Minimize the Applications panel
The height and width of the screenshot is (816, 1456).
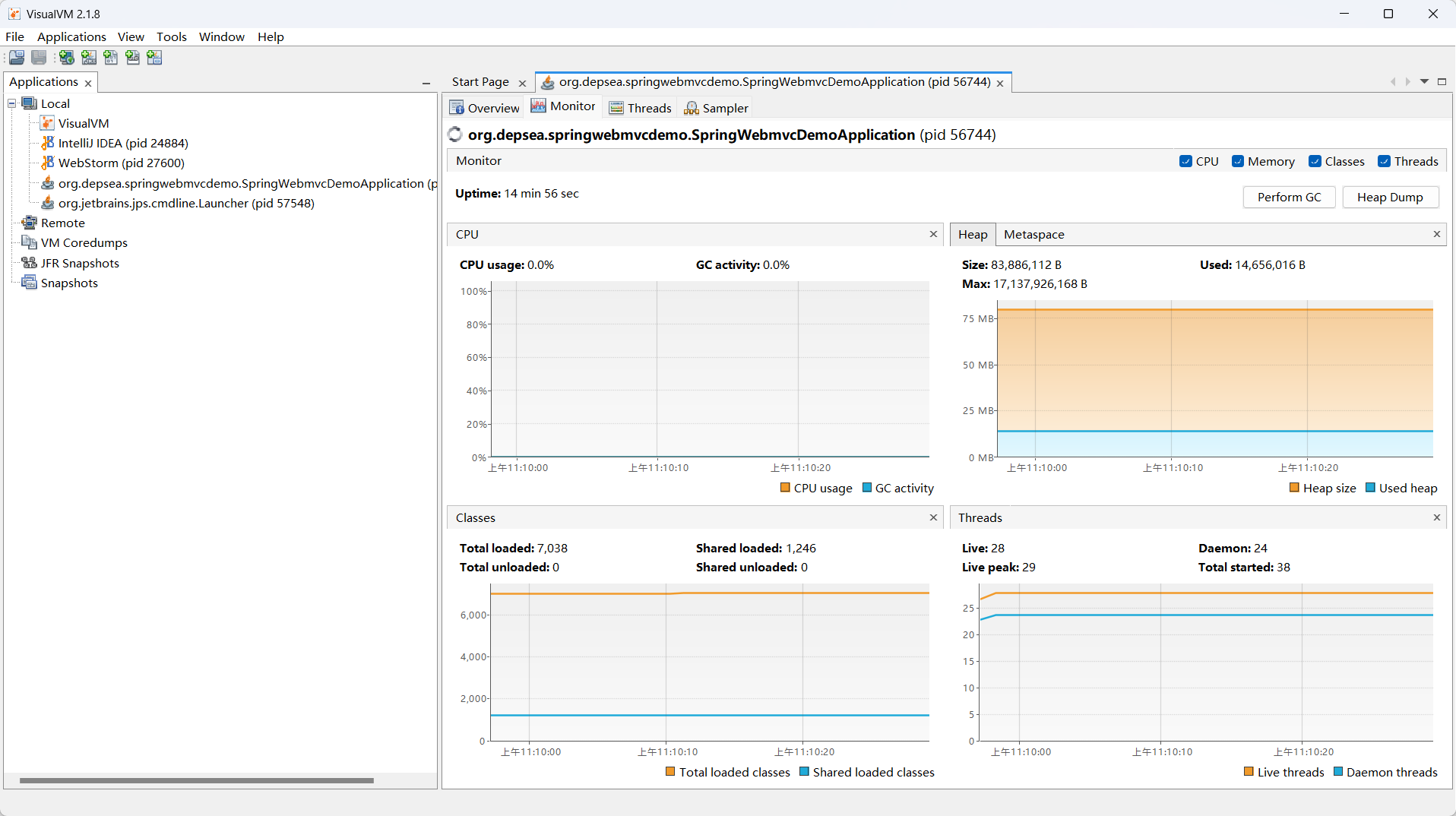click(x=426, y=83)
